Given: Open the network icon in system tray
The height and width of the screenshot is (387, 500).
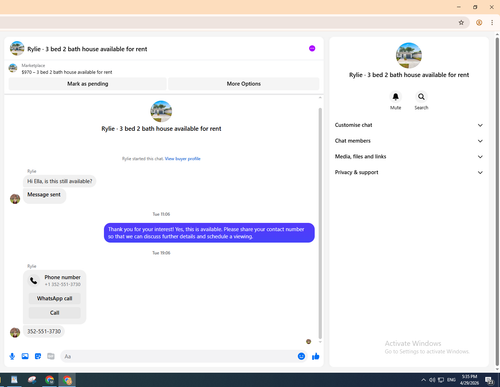Looking at the screenshot, I should (x=441, y=380).
